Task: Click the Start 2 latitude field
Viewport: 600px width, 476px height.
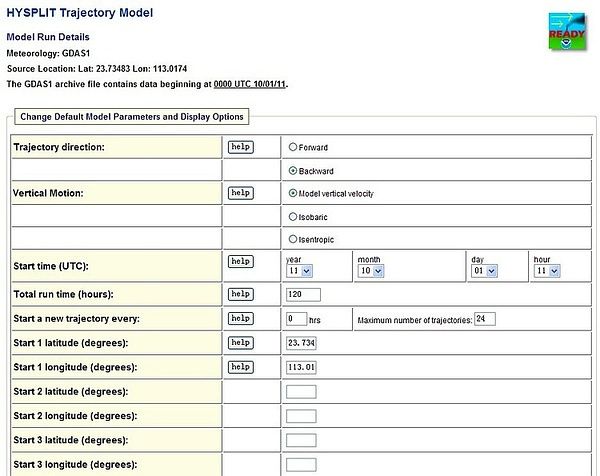Action: (x=301, y=392)
